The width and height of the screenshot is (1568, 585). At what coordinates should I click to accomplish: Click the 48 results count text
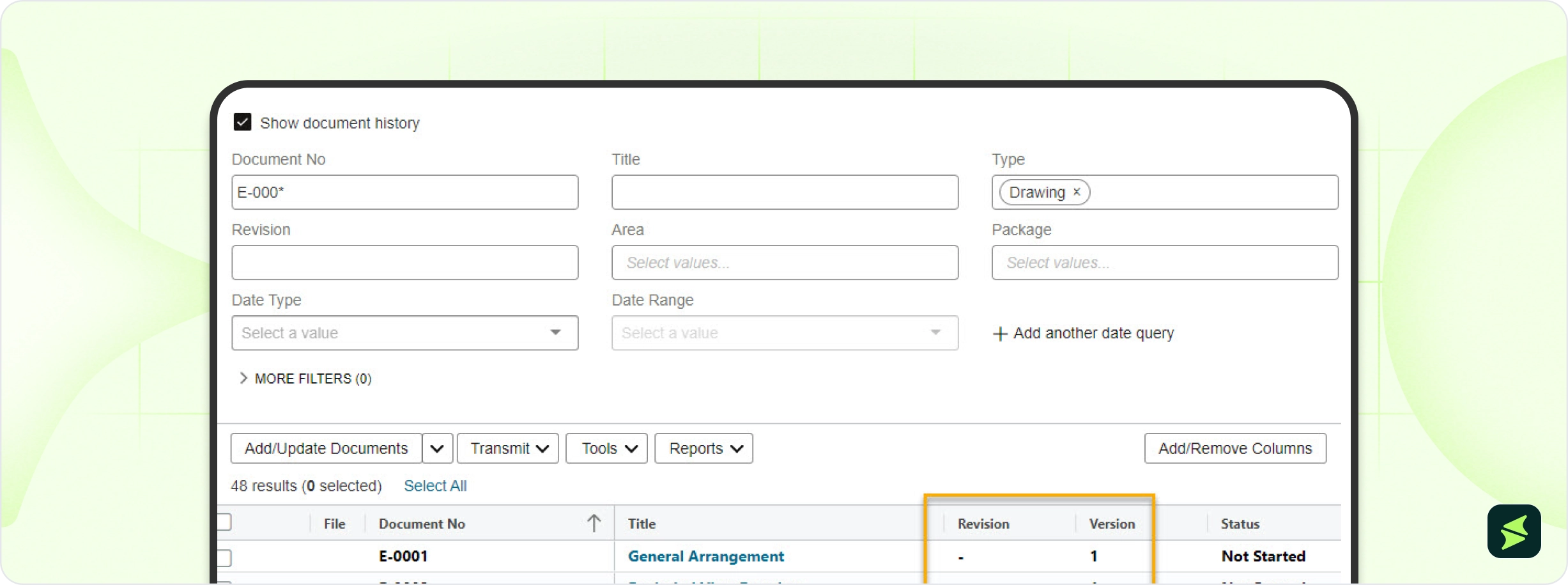[306, 486]
